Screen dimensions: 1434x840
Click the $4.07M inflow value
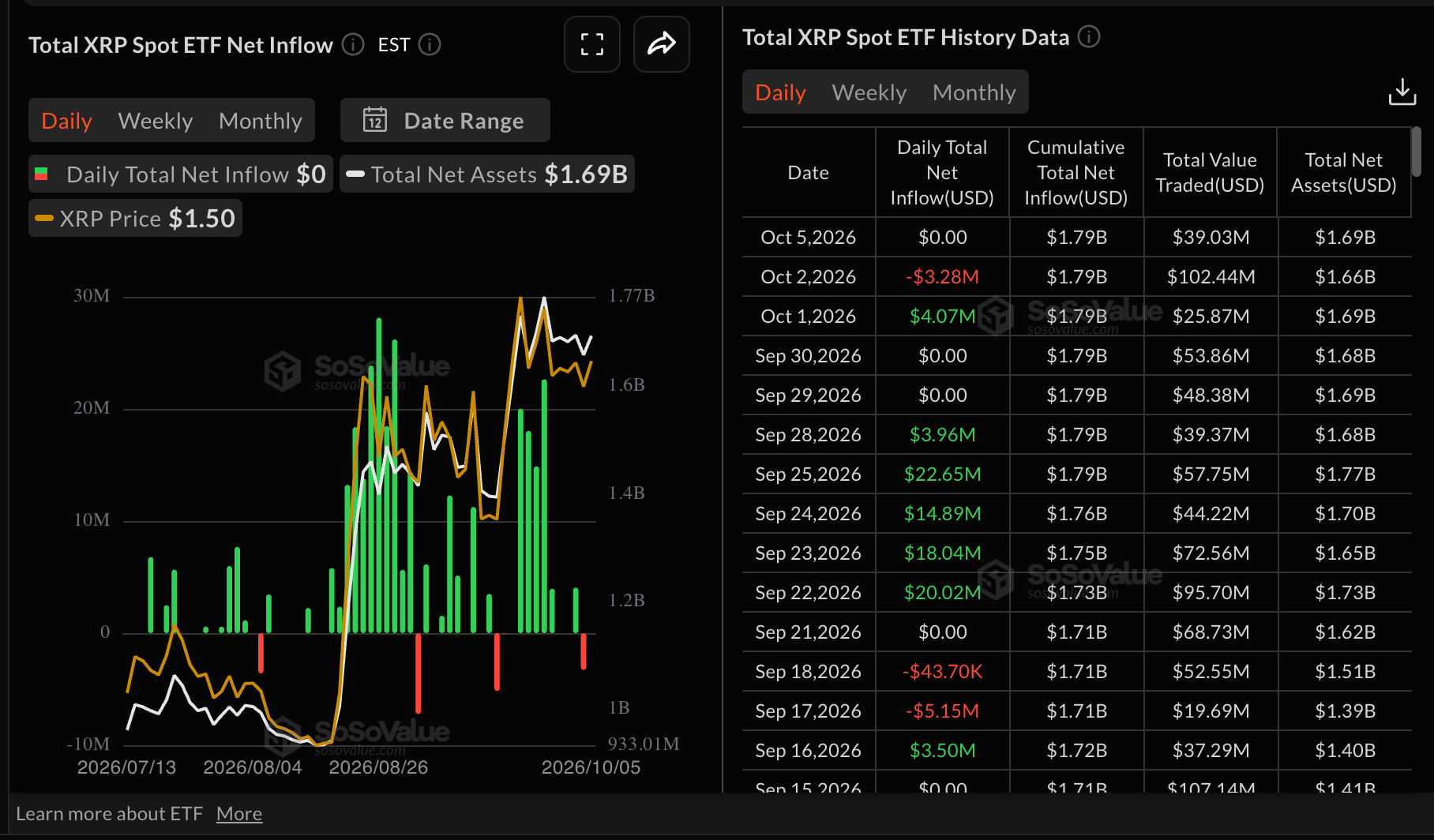coord(942,316)
